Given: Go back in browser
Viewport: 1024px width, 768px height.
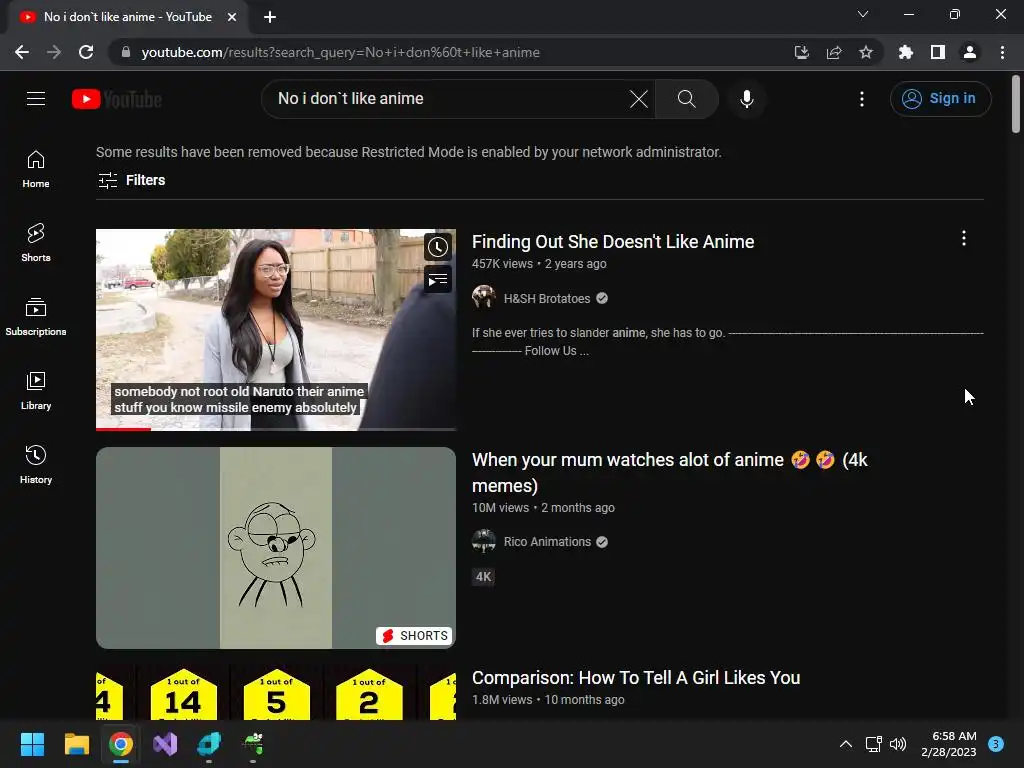Looking at the screenshot, I should (22, 52).
